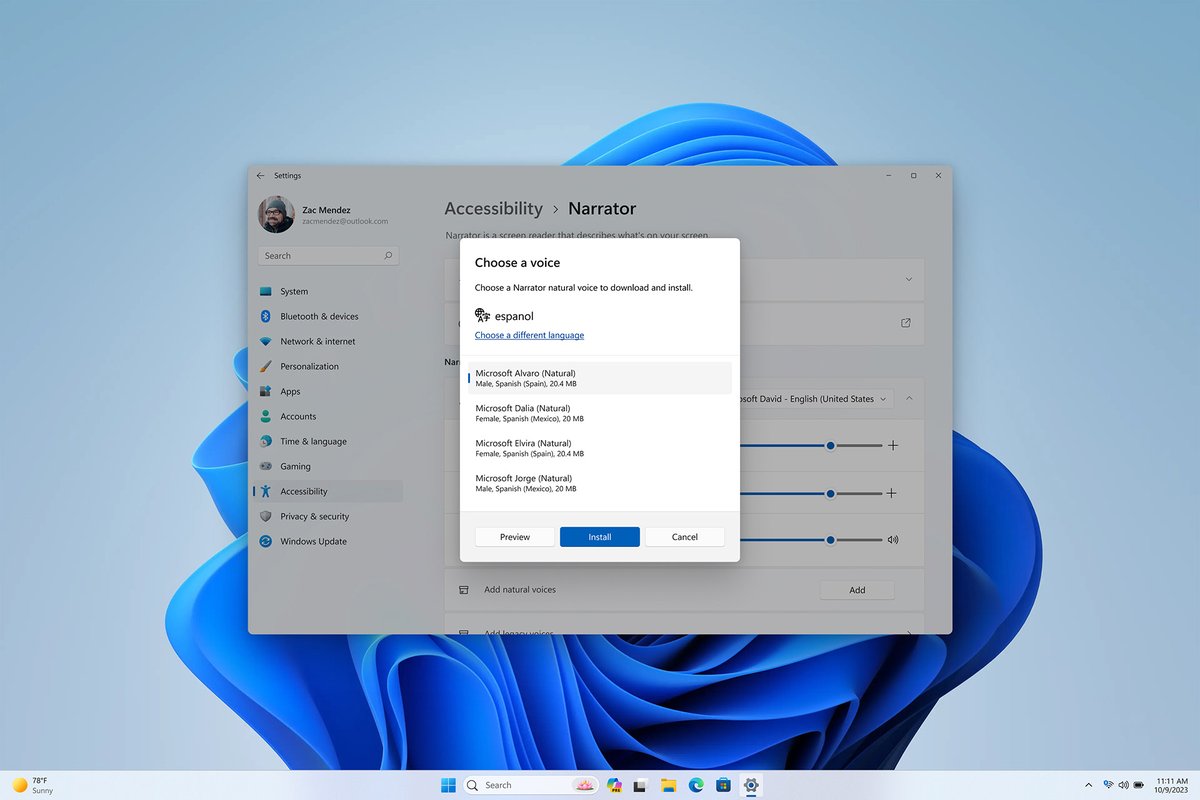The image size is (1200, 800).
Task: Collapse the expanded voice settings chevron
Action: [x=909, y=398]
